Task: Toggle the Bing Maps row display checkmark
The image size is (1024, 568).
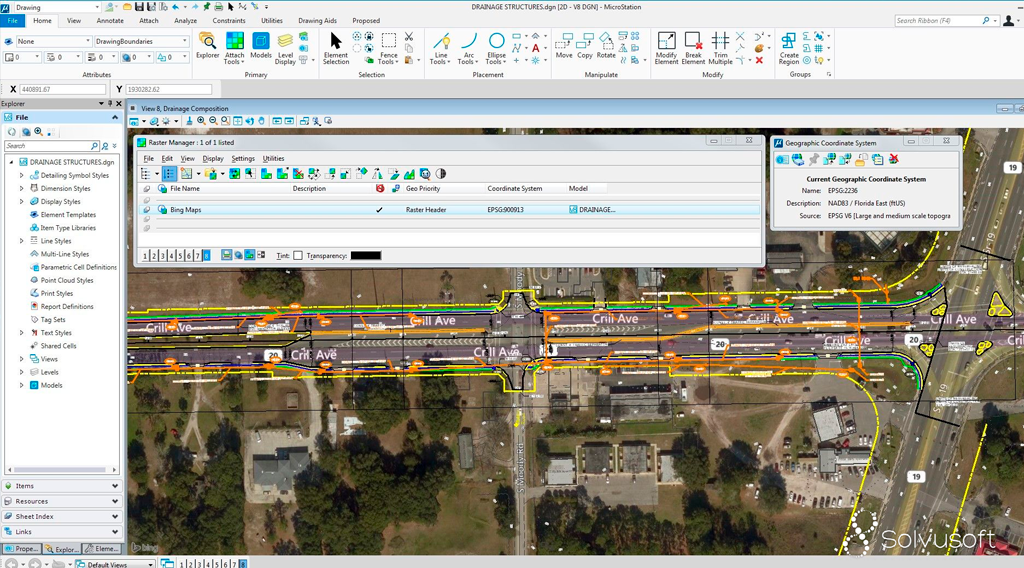Action: pyautogui.click(x=379, y=210)
